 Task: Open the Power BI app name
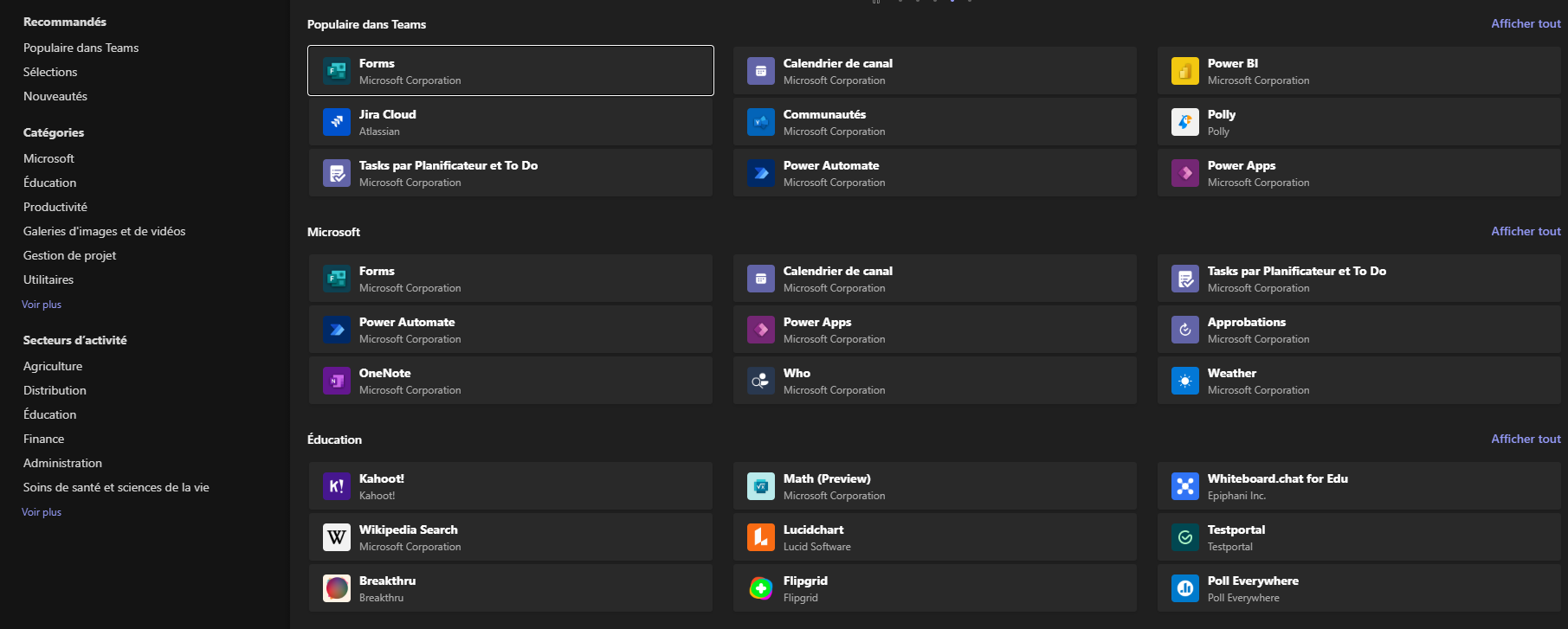click(x=1233, y=63)
